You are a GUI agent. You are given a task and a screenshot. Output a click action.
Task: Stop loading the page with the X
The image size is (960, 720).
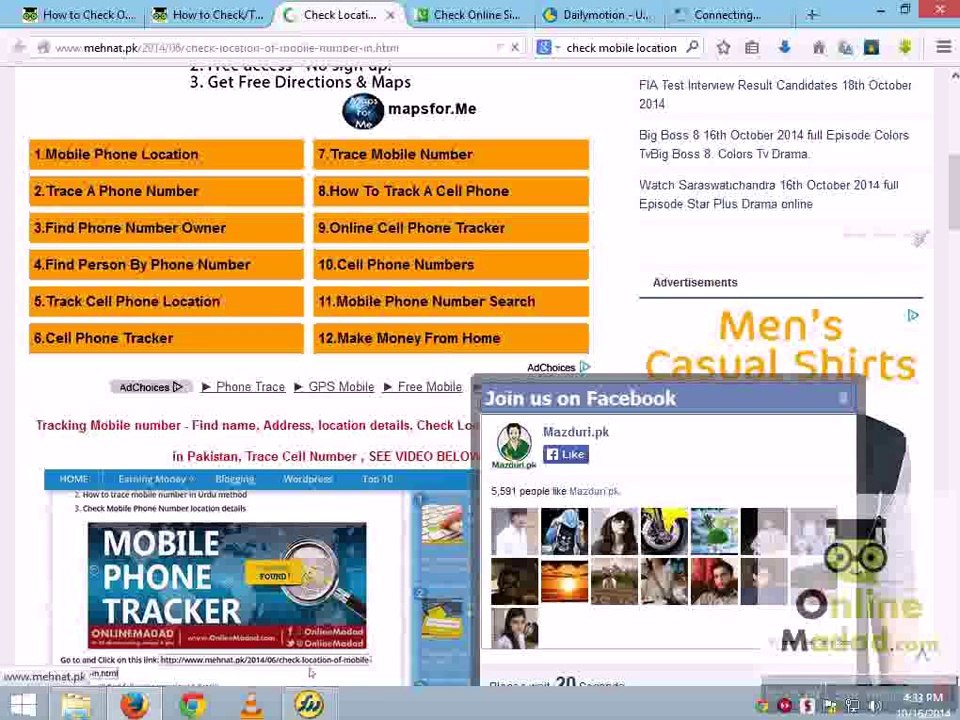tap(515, 47)
